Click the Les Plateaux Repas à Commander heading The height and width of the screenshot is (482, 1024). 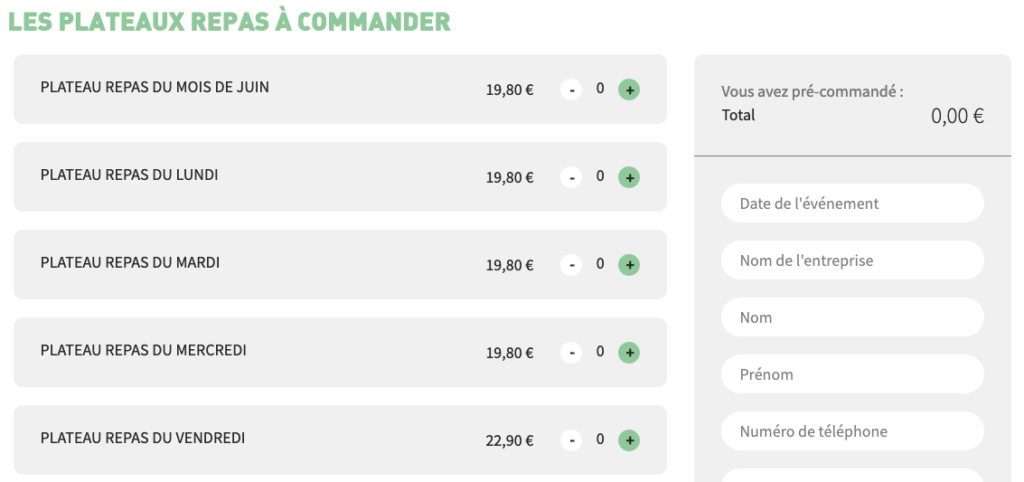tap(229, 21)
